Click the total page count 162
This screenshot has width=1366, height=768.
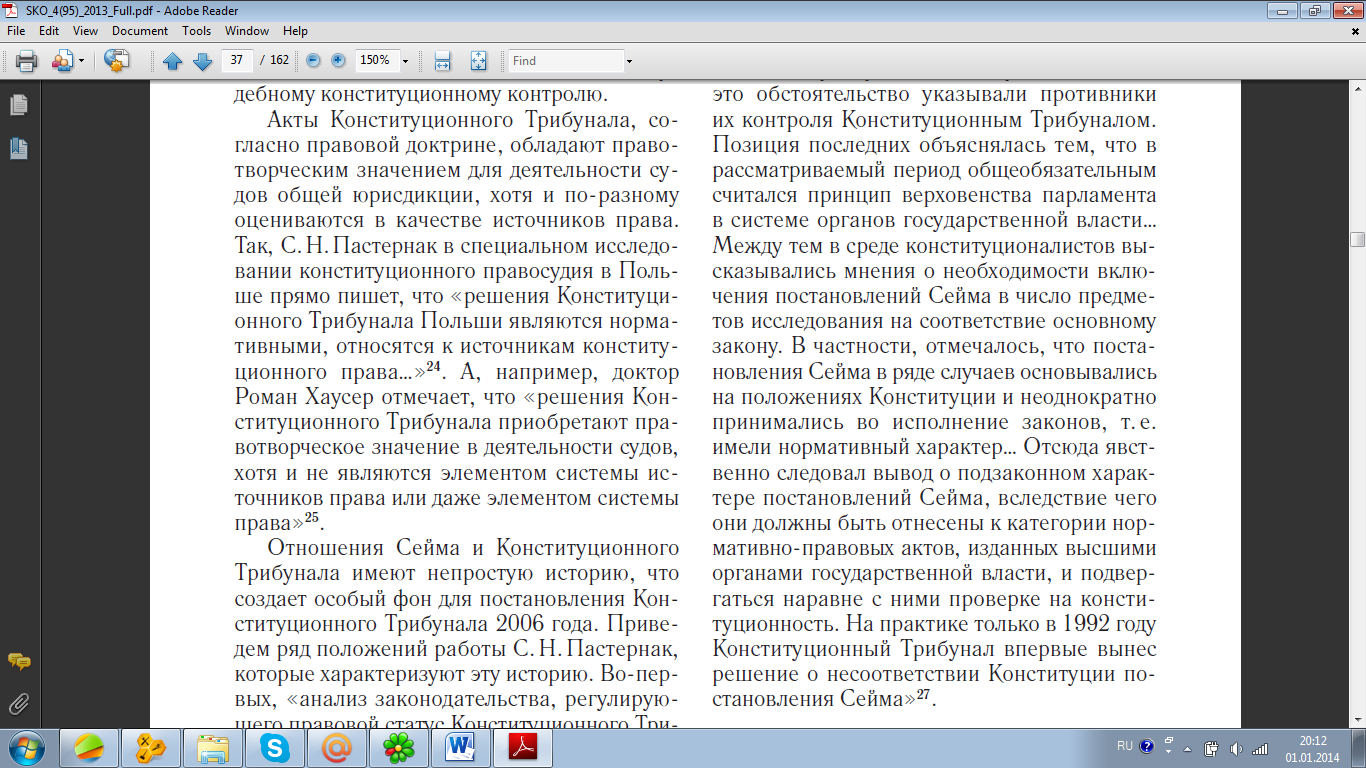click(279, 60)
